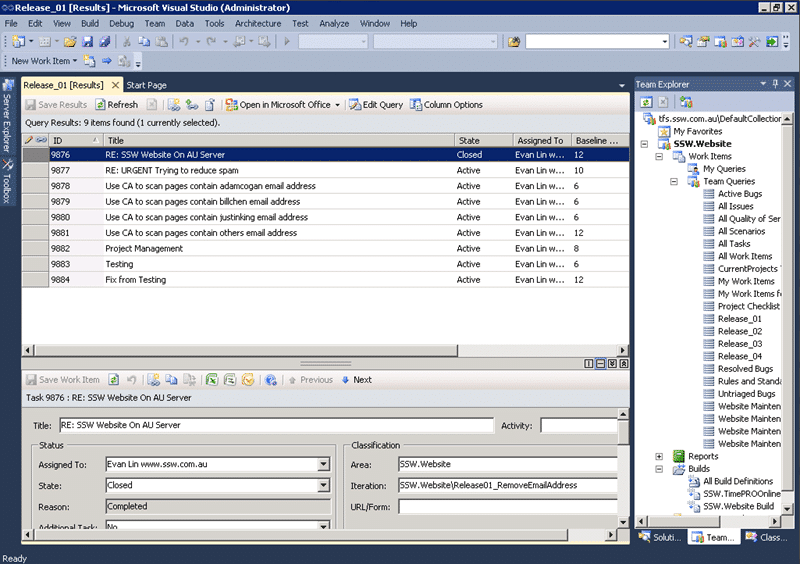Open New Work Item dropdown
This screenshot has width=800, height=564.
pos(44,61)
